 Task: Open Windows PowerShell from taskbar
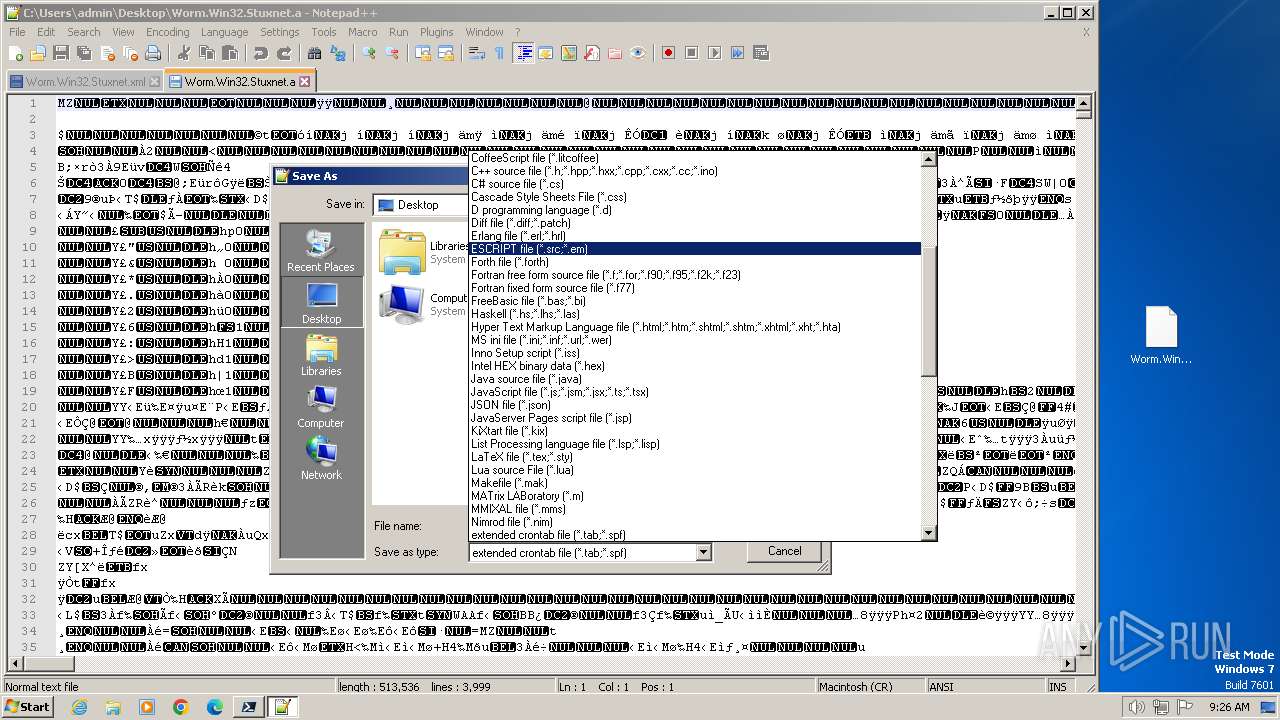tap(248, 707)
